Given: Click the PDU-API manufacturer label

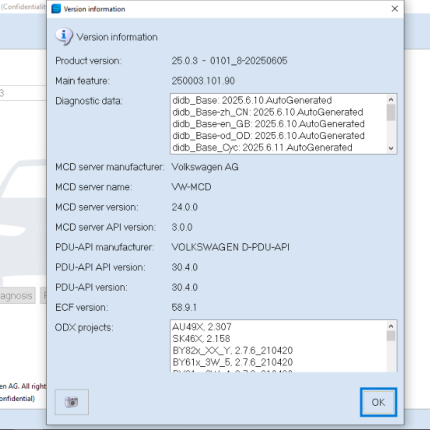Looking at the screenshot, I should coord(105,247).
